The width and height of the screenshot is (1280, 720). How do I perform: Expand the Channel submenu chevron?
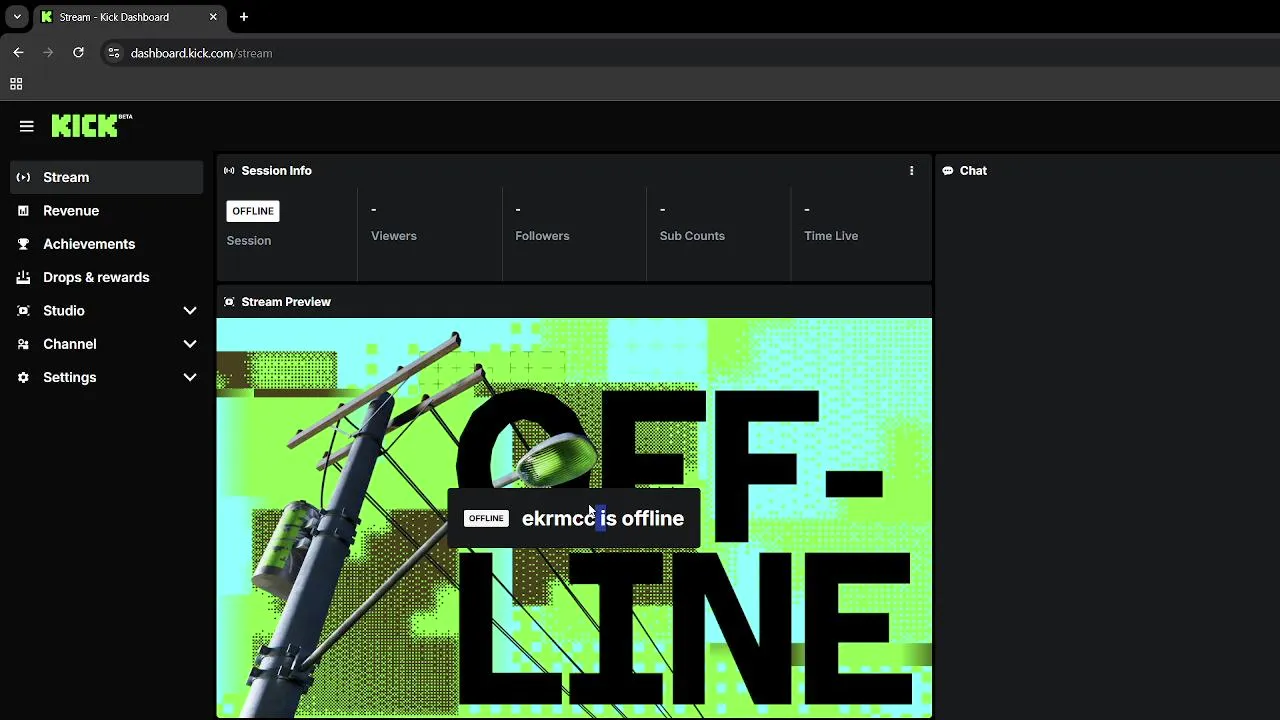pyautogui.click(x=190, y=344)
